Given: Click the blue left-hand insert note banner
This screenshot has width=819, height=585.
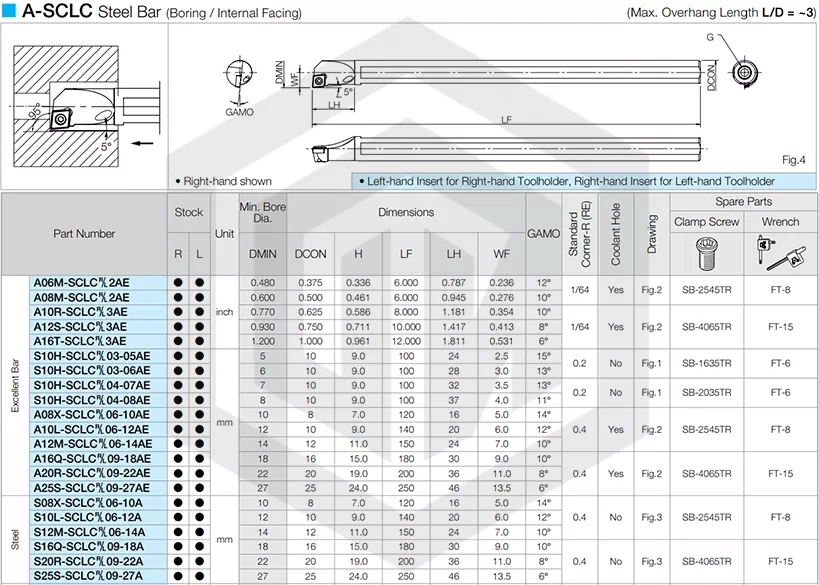Looking at the screenshot, I should coord(583,181).
